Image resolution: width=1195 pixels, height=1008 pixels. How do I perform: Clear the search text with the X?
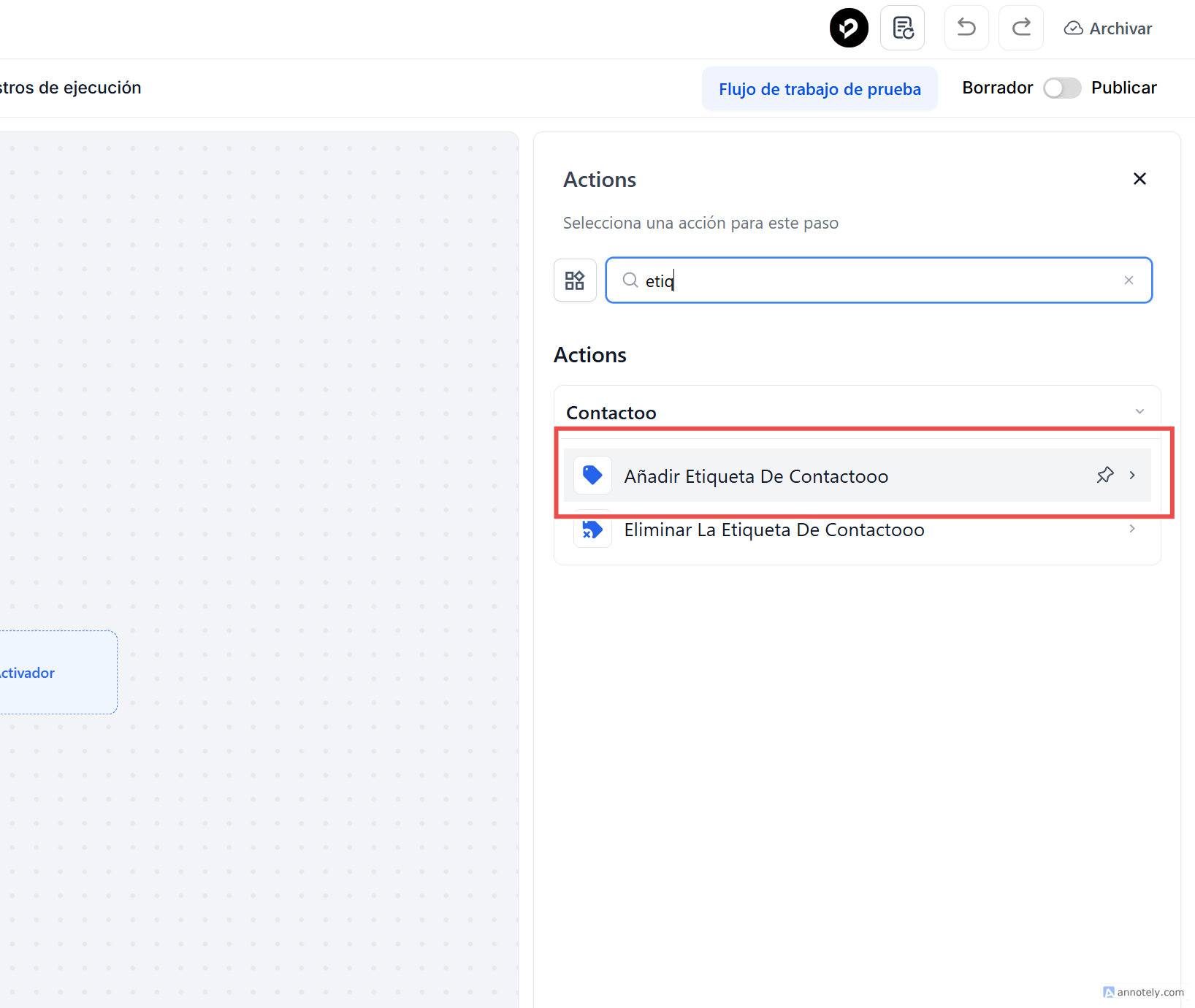coord(1129,280)
